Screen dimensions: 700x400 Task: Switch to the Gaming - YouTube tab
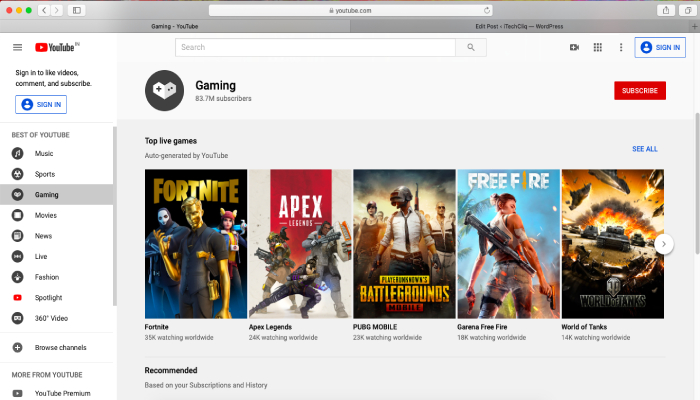[175, 26]
